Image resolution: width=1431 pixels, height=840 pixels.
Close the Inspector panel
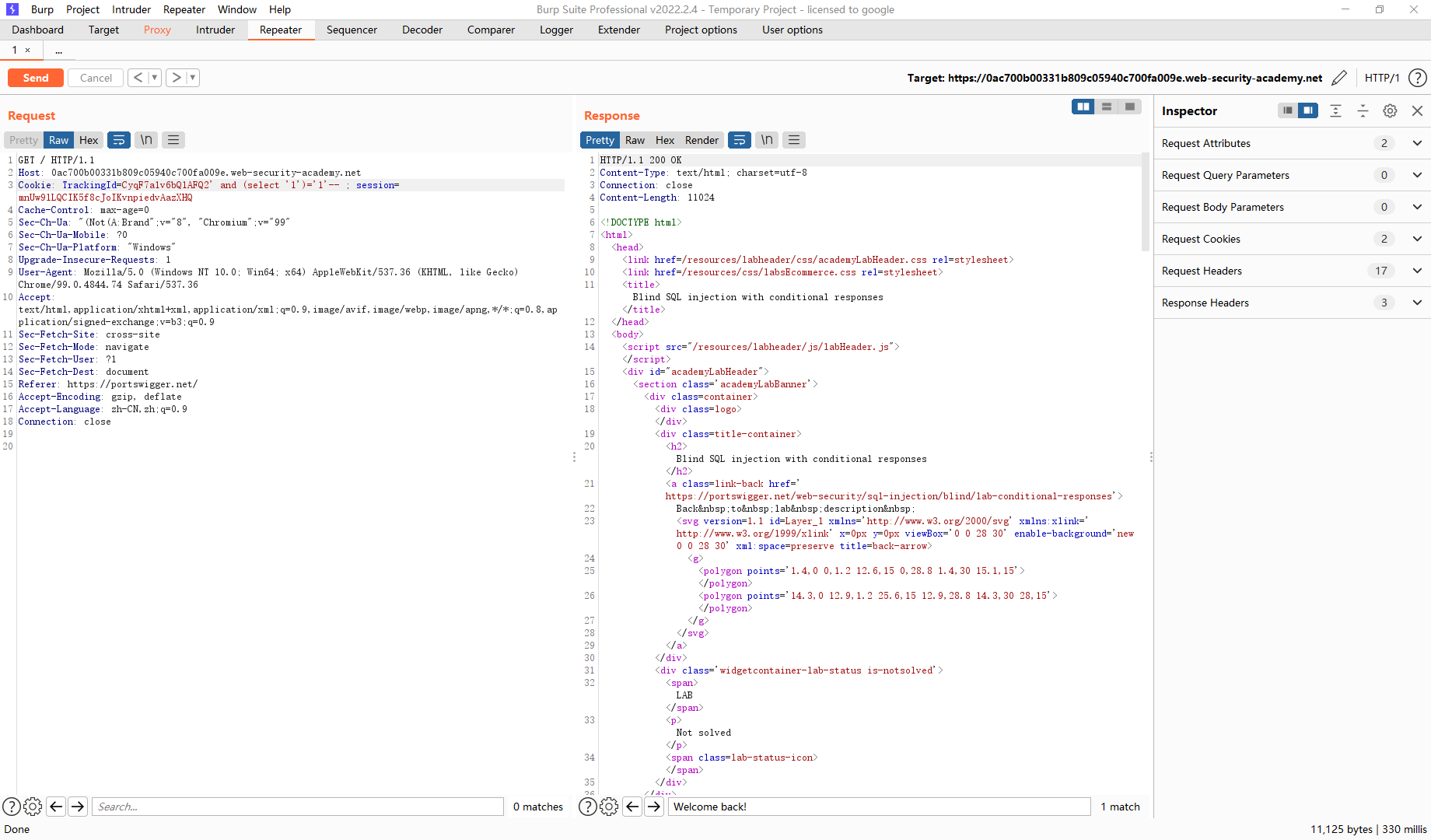[x=1417, y=110]
